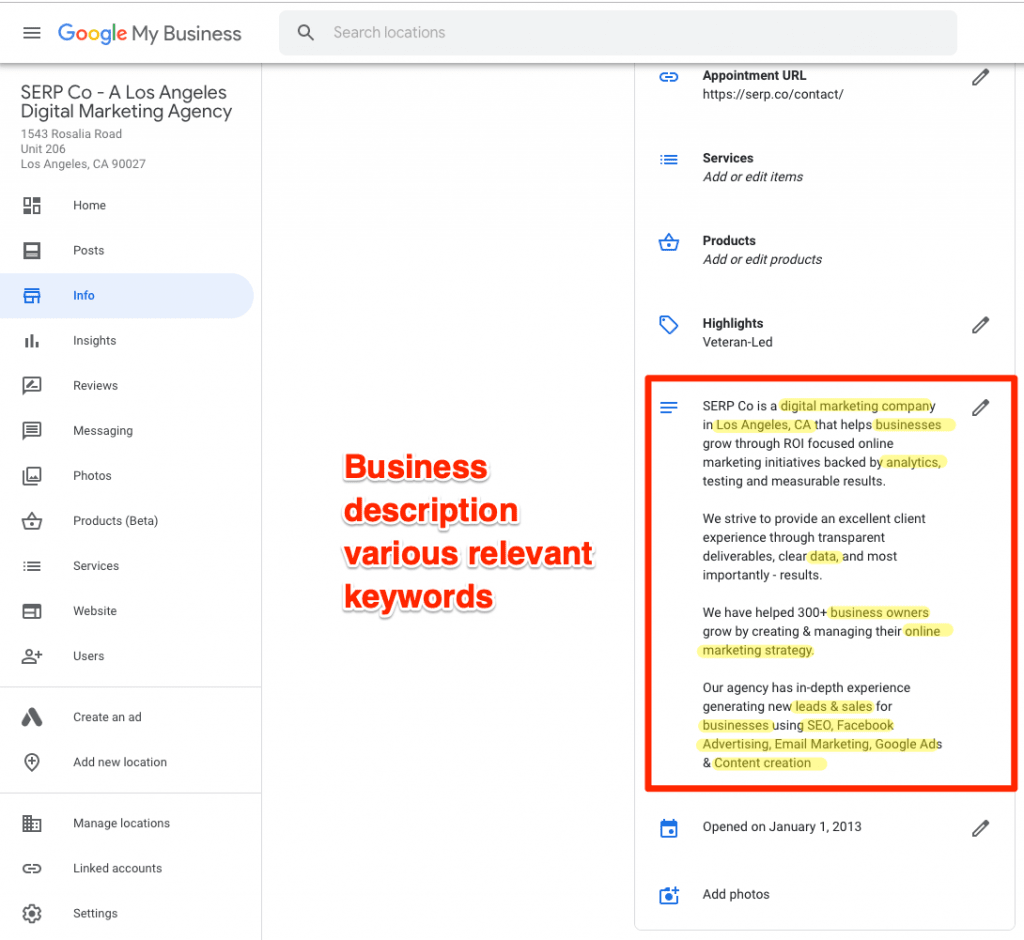Open Manage locations
The image size is (1024, 940).
121,823
